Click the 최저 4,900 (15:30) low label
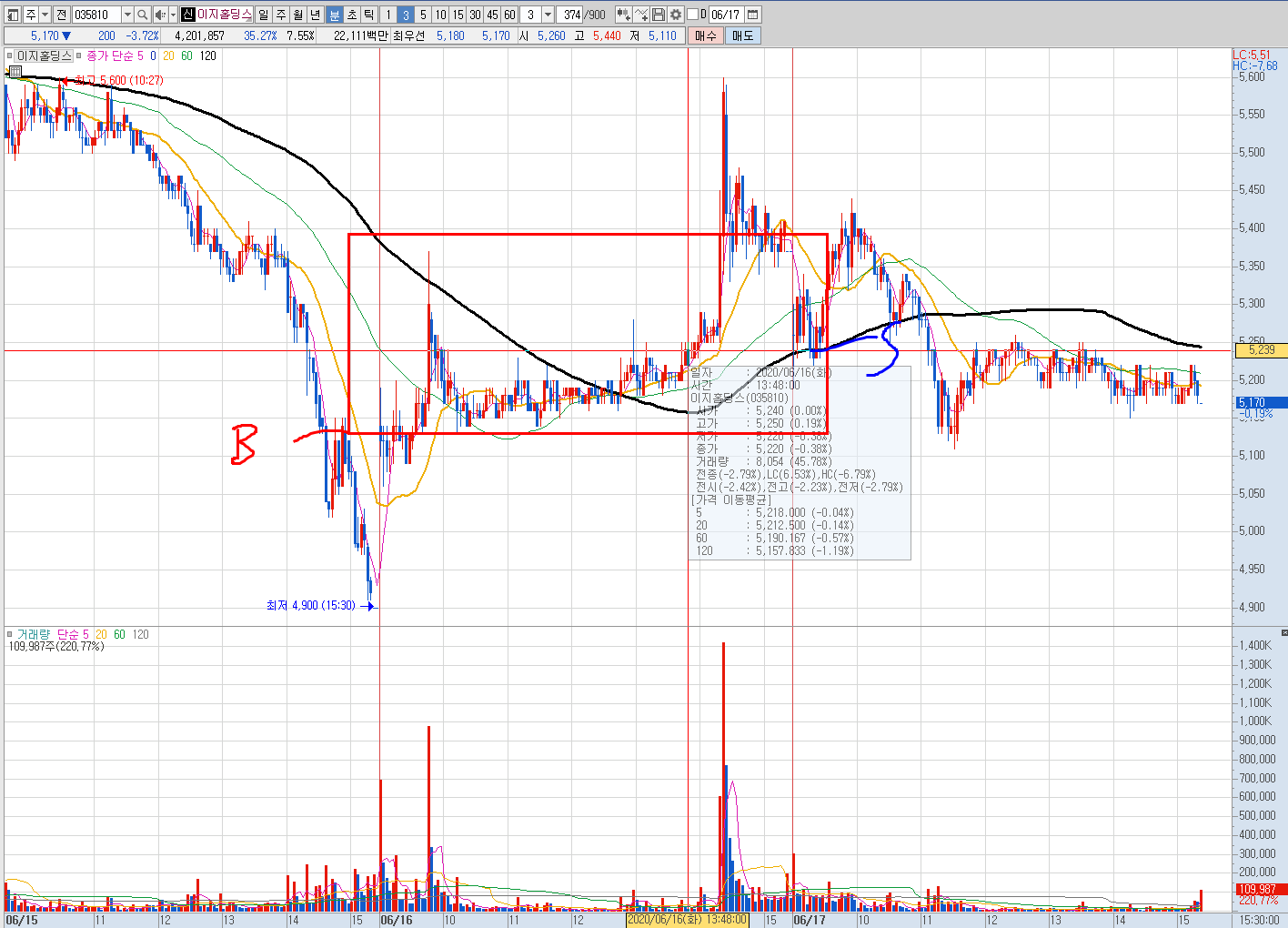 310,605
